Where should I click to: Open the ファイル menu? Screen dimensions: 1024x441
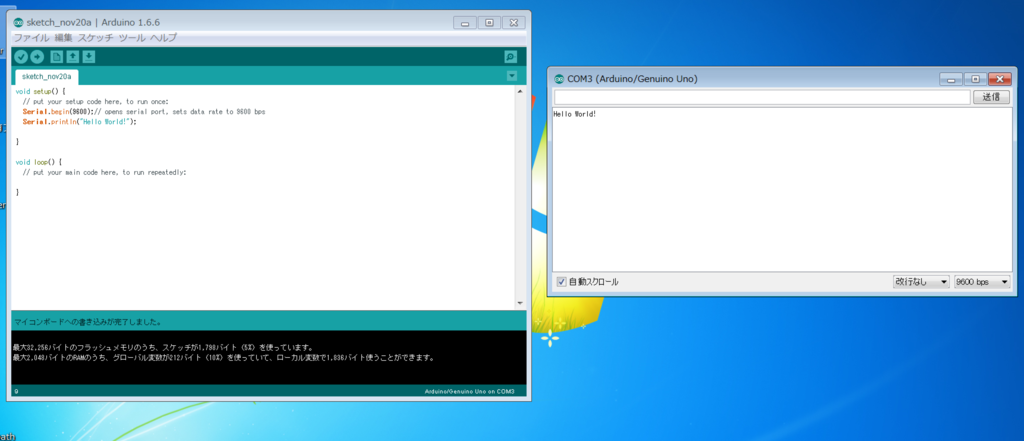tap(31, 38)
